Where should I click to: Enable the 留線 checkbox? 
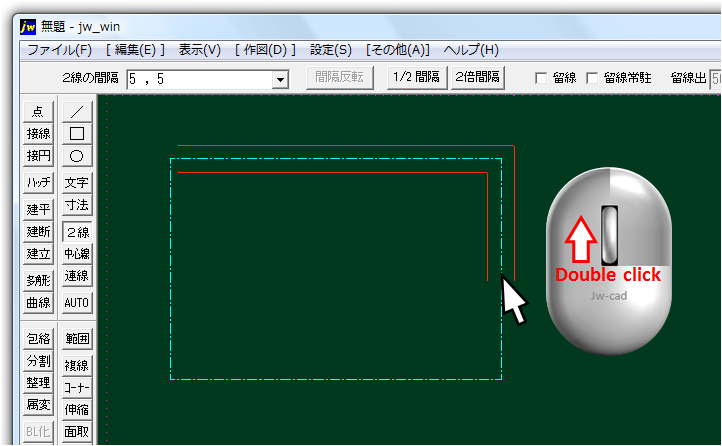(541, 78)
